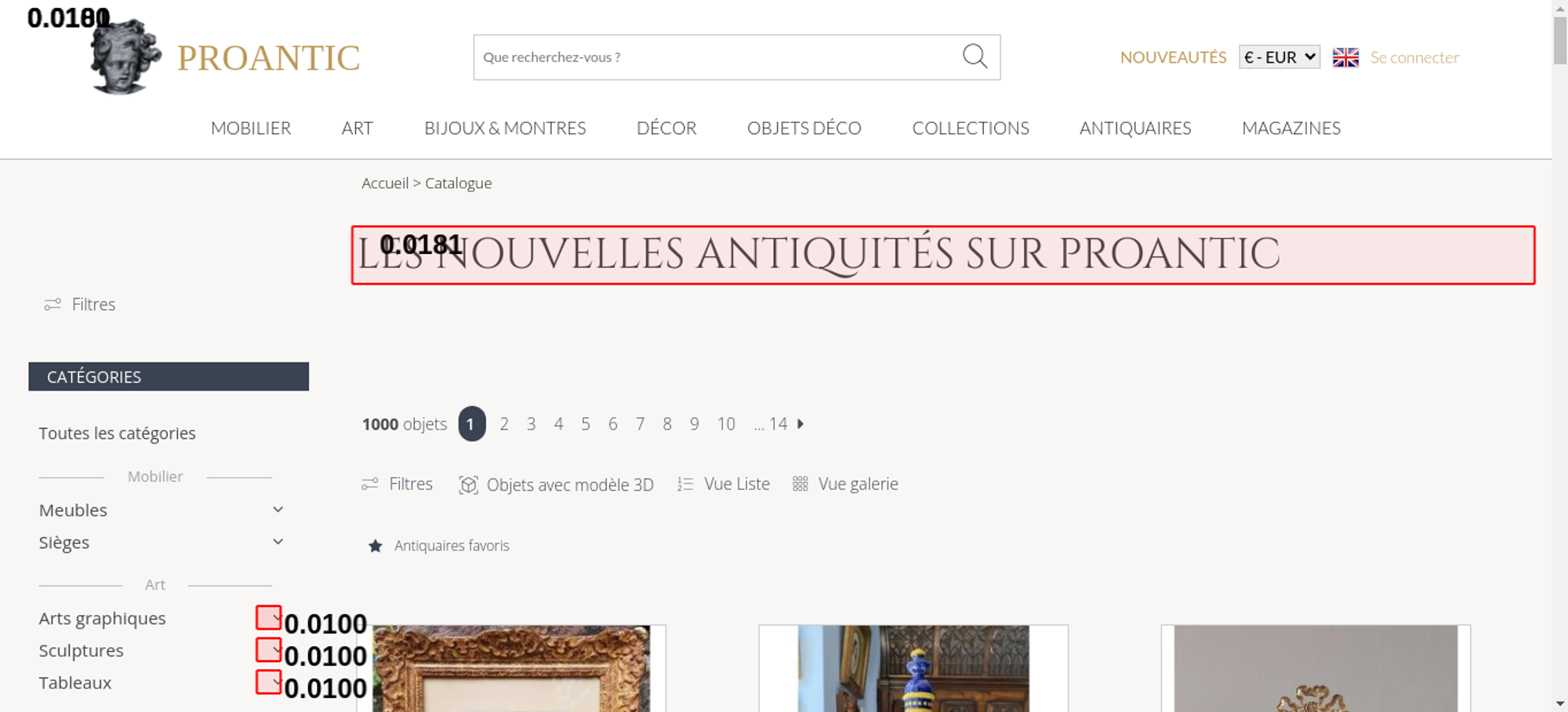
Task: Click the search magnifier icon
Action: (x=975, y=56)
